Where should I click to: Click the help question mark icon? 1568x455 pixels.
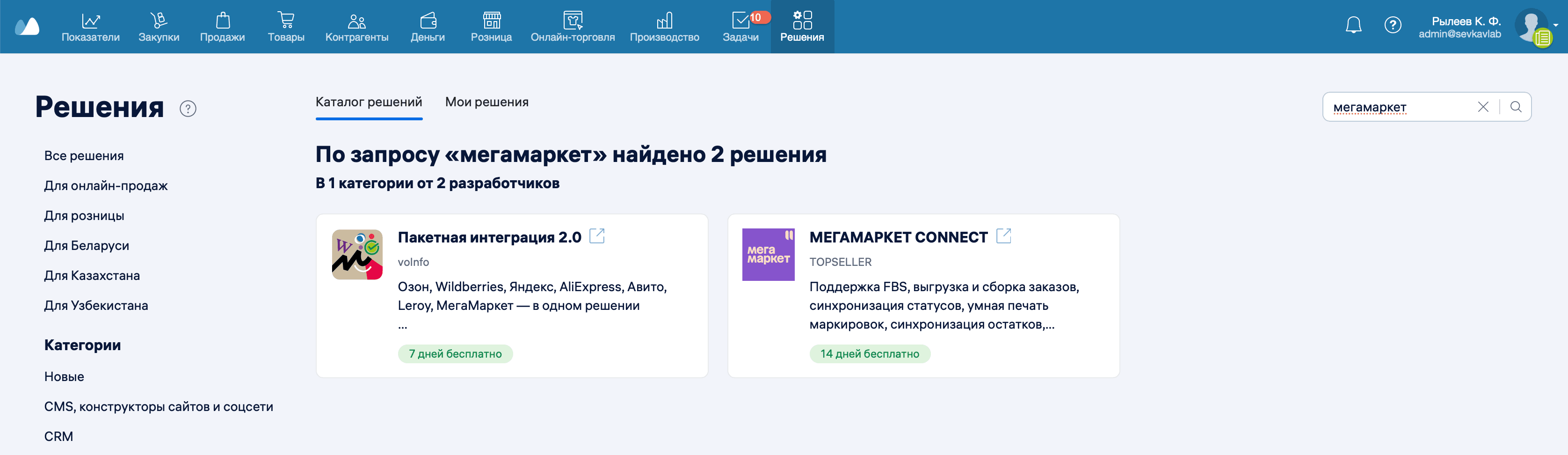[1394, 25]
